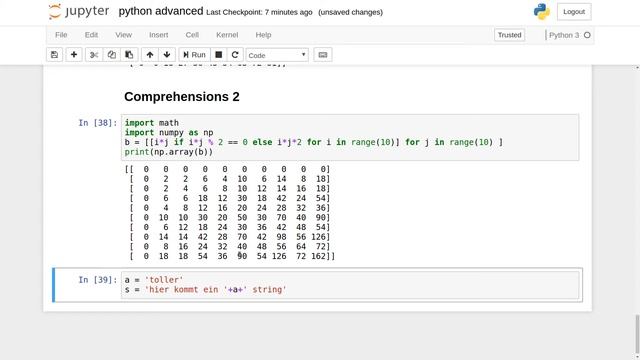The width and height of the screenshot is (640, 360).
Task: Click the value 162 in the output
Action: (318, 256)
